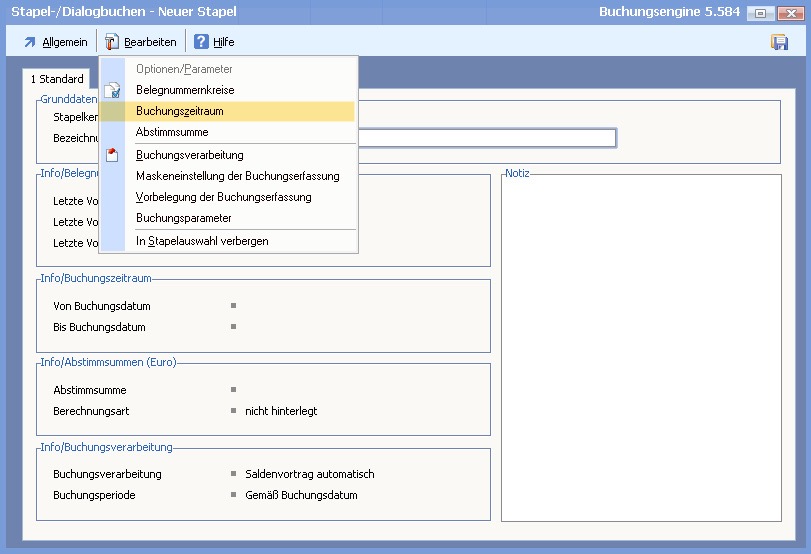Focus the Notiz text area
Screen dimensions: 811x554
point(641,350)
